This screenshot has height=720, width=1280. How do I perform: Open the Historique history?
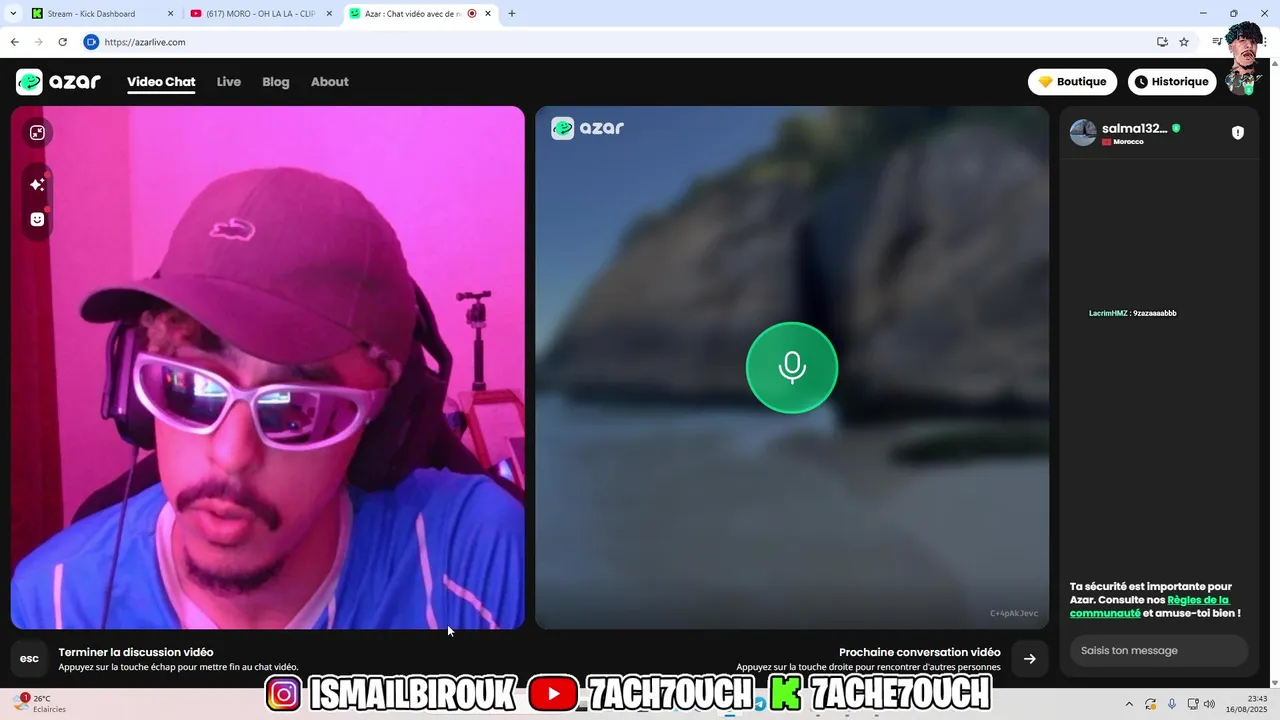pos(1172,82)
